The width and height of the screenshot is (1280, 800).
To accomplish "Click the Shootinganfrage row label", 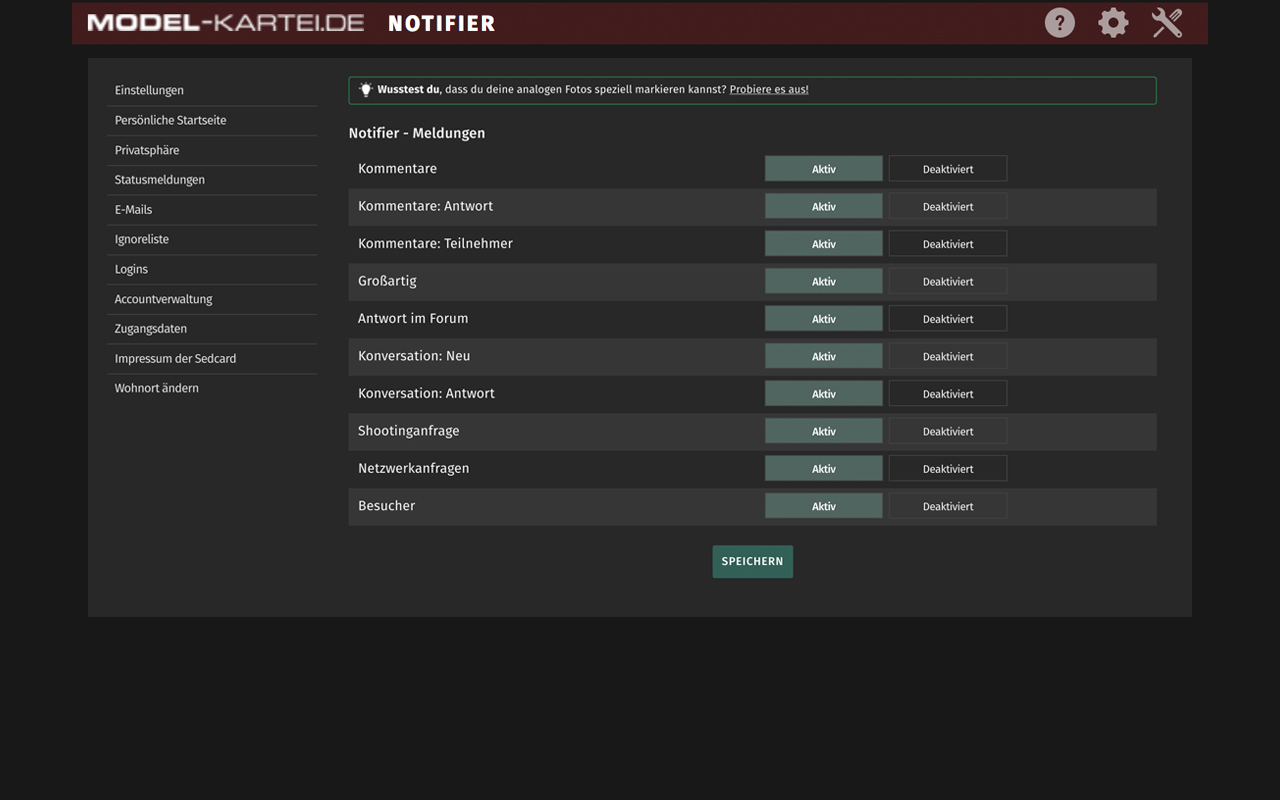I will 409,431.
